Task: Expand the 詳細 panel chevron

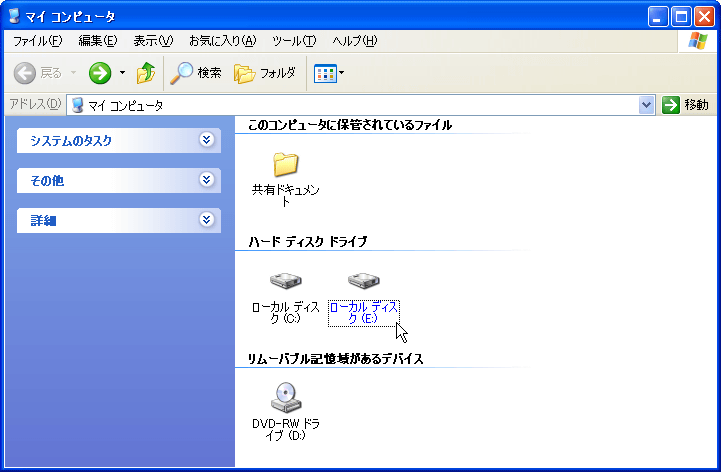Action: coord(206,219)
